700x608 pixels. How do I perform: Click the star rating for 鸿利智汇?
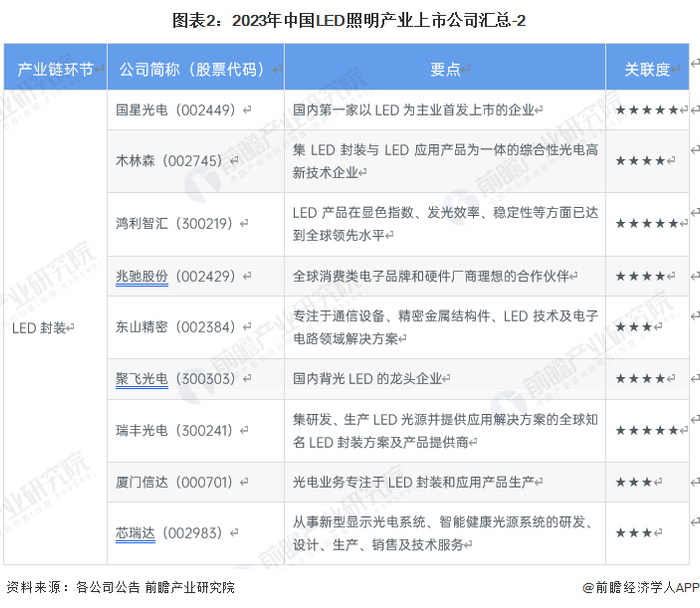[x=647, y=223]
